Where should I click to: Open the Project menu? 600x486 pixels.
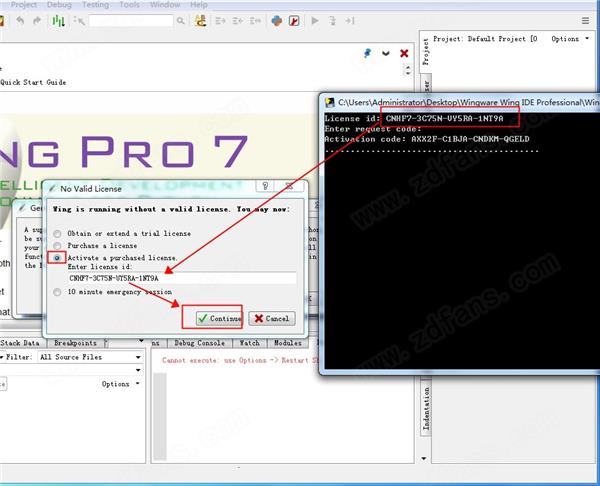point(24,5)
